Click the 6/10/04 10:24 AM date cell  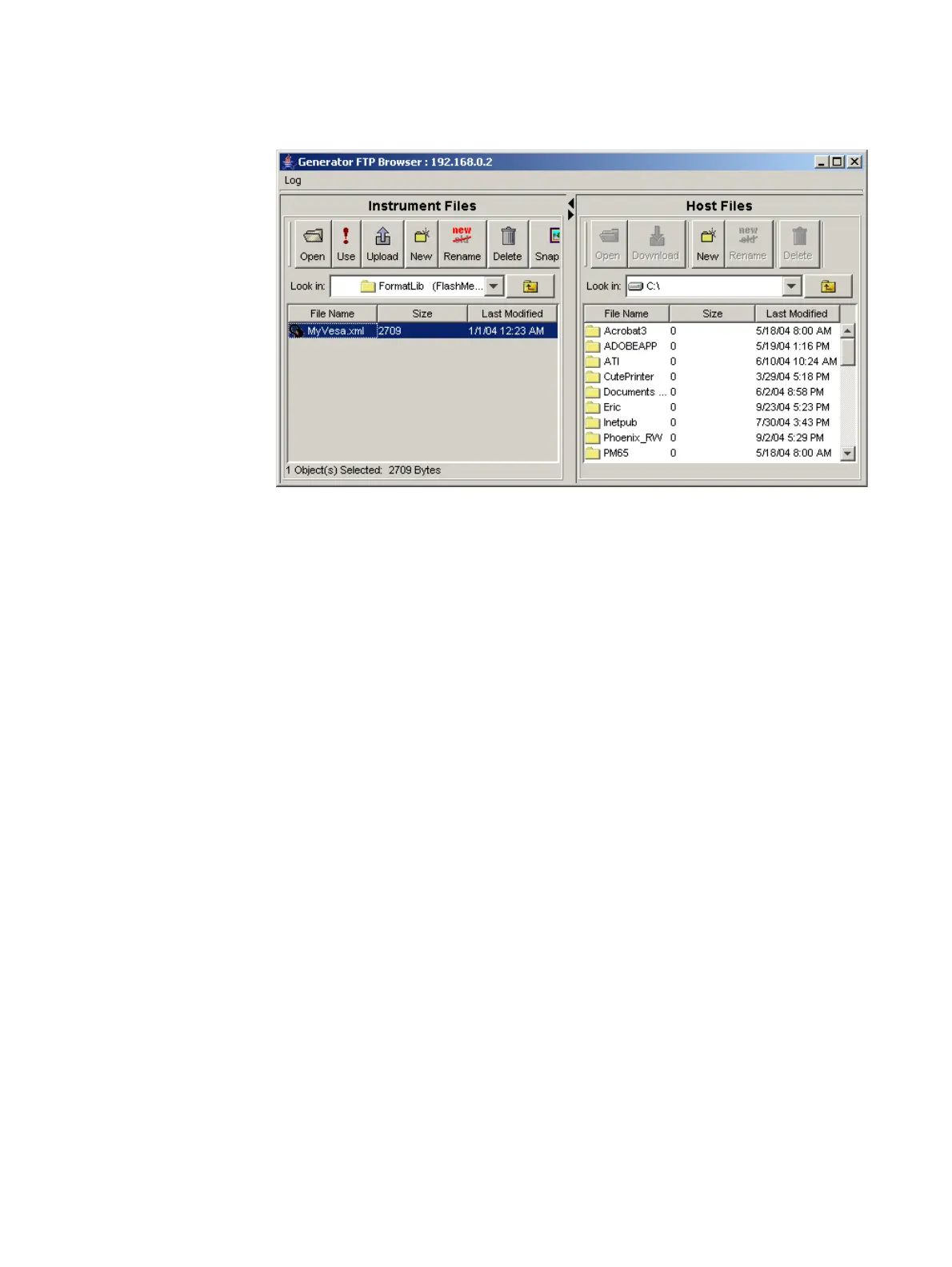point(796,362)
